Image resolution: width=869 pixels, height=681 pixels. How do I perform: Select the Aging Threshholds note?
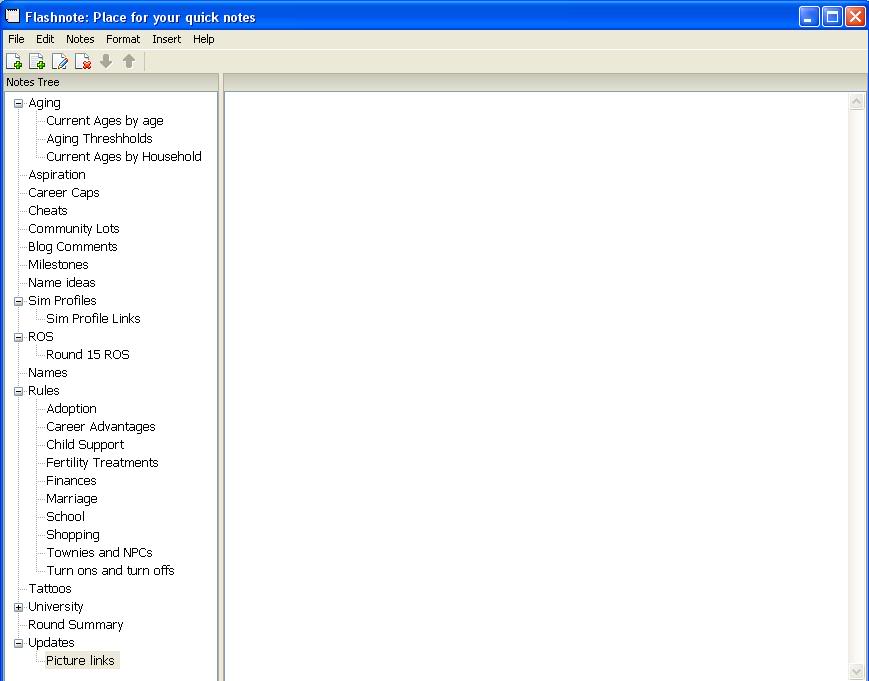[99, 139]
